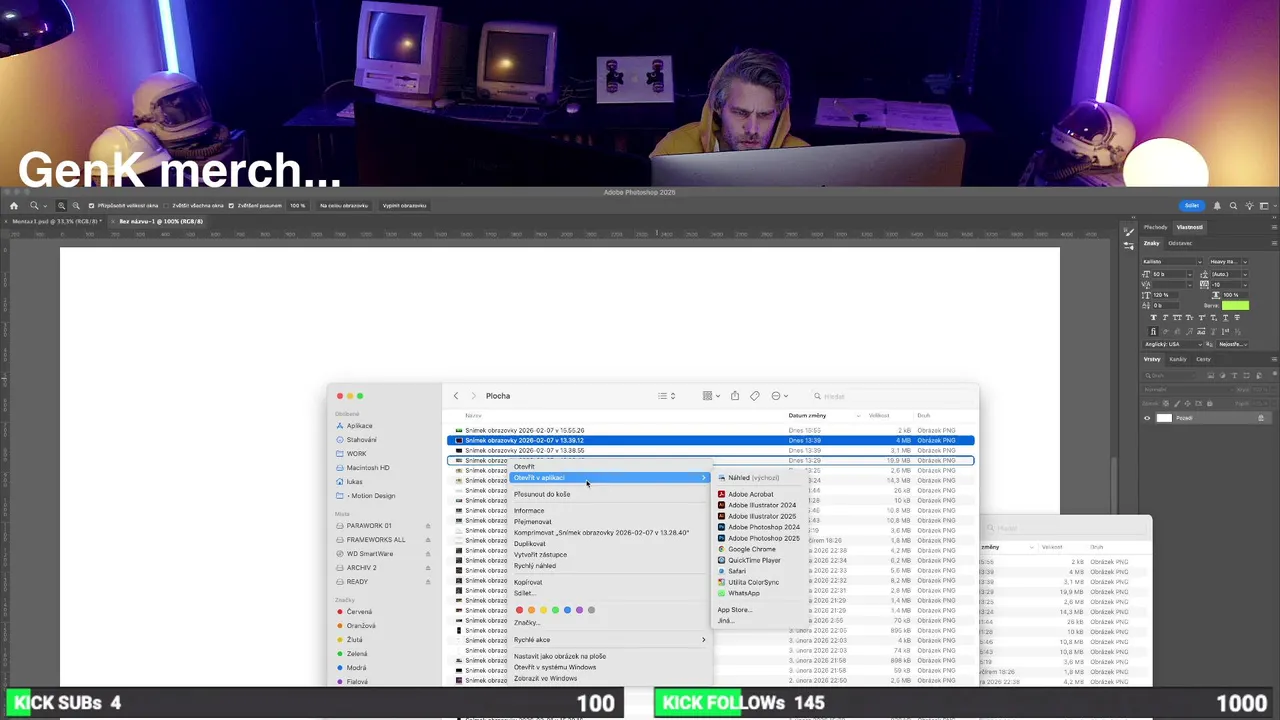Select file Snímek obrazovky 2026-02-07 v 15.55.26
The width and height of the screenshot is (1280, 720).
point(710,430)
